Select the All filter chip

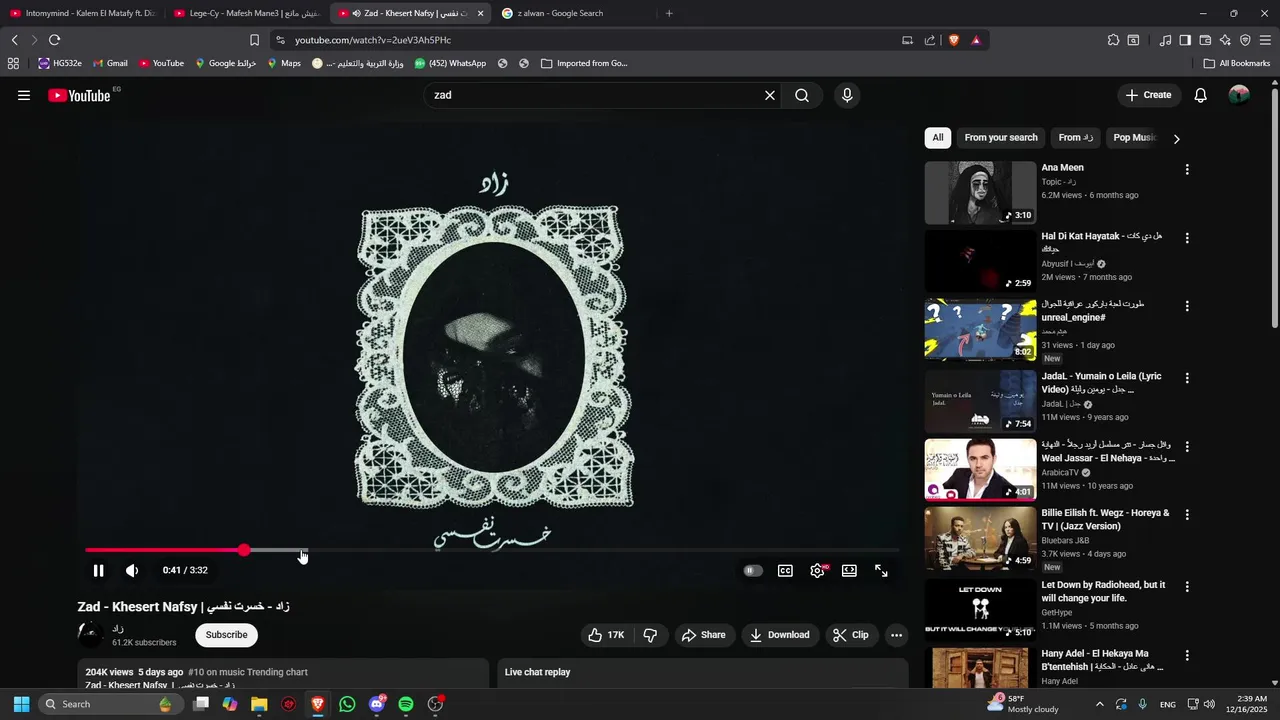point(938,138)
